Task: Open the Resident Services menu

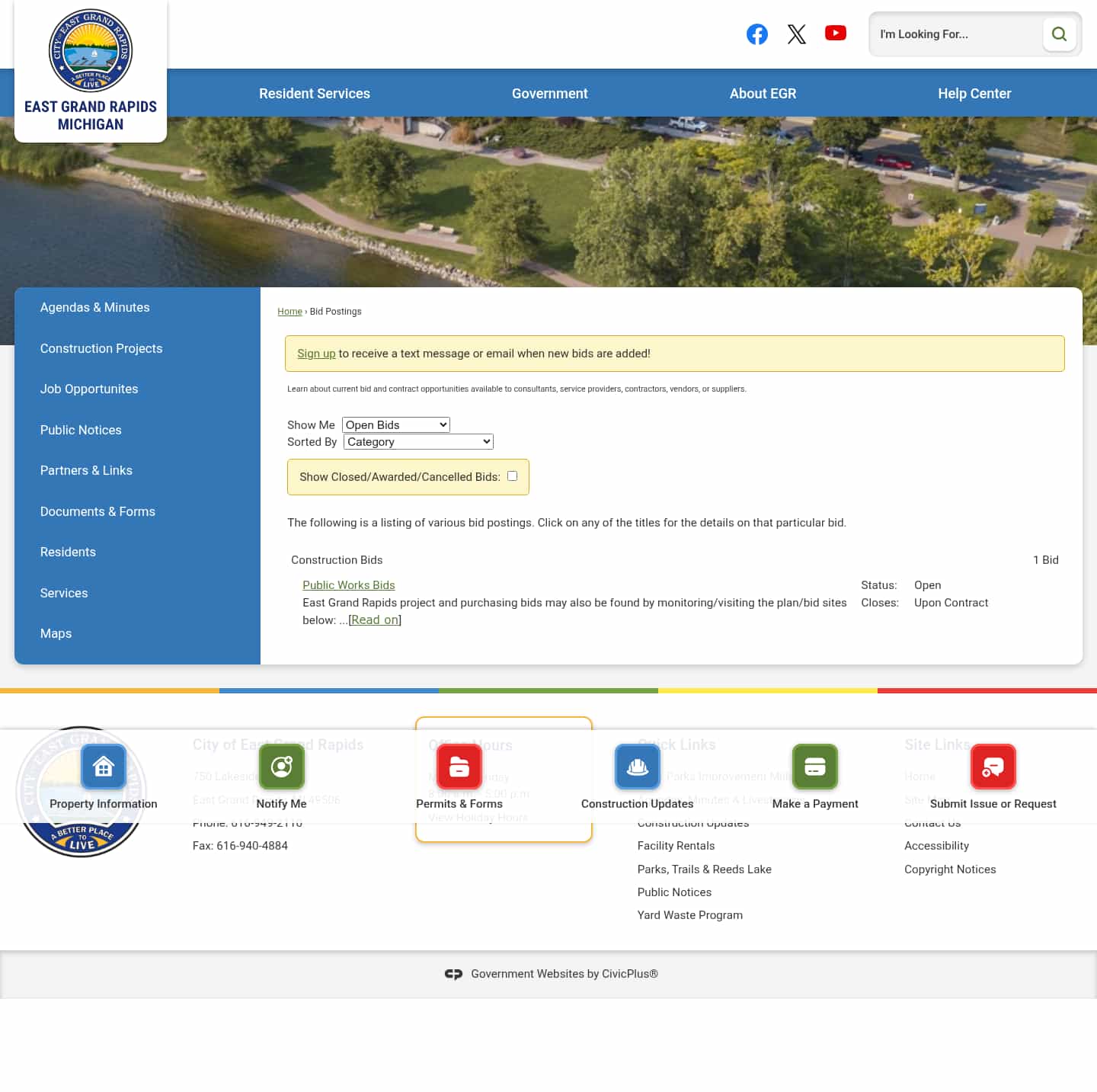Action: 315,93
